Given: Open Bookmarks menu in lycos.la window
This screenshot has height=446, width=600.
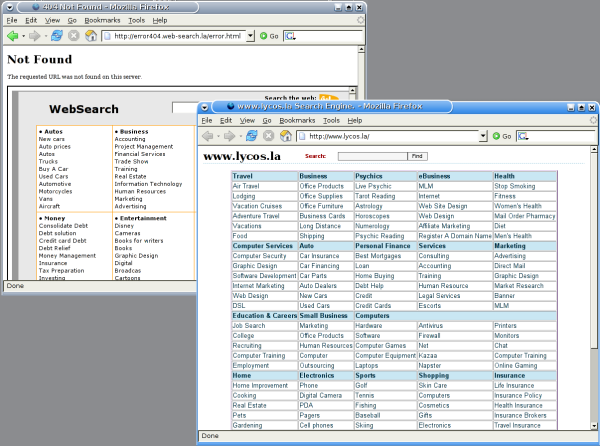Looking at the screenshot, I should [x=297, y=120].
